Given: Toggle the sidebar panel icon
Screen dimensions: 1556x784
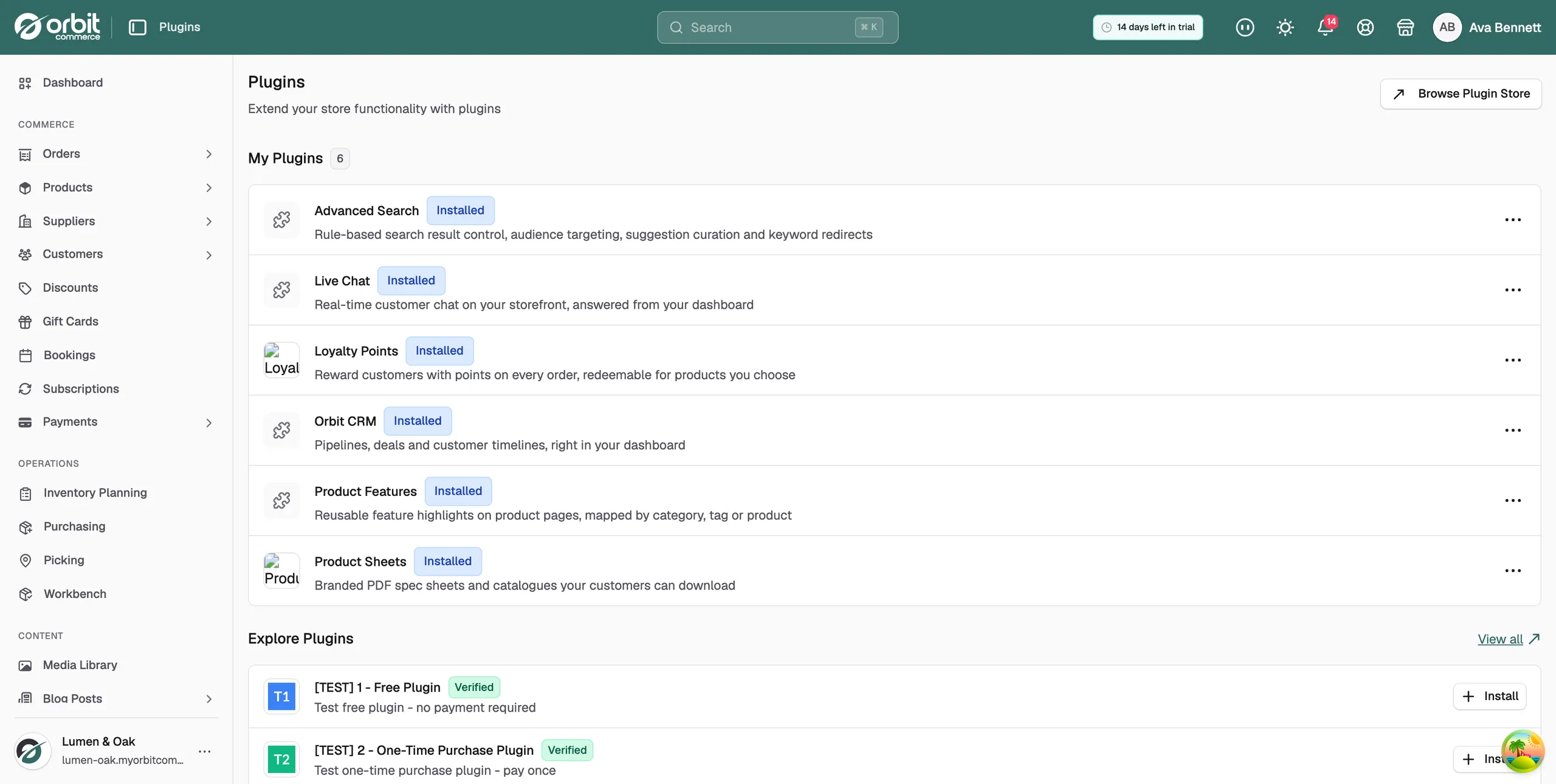Looking at the screenshot, I should [x=137, y=27].
